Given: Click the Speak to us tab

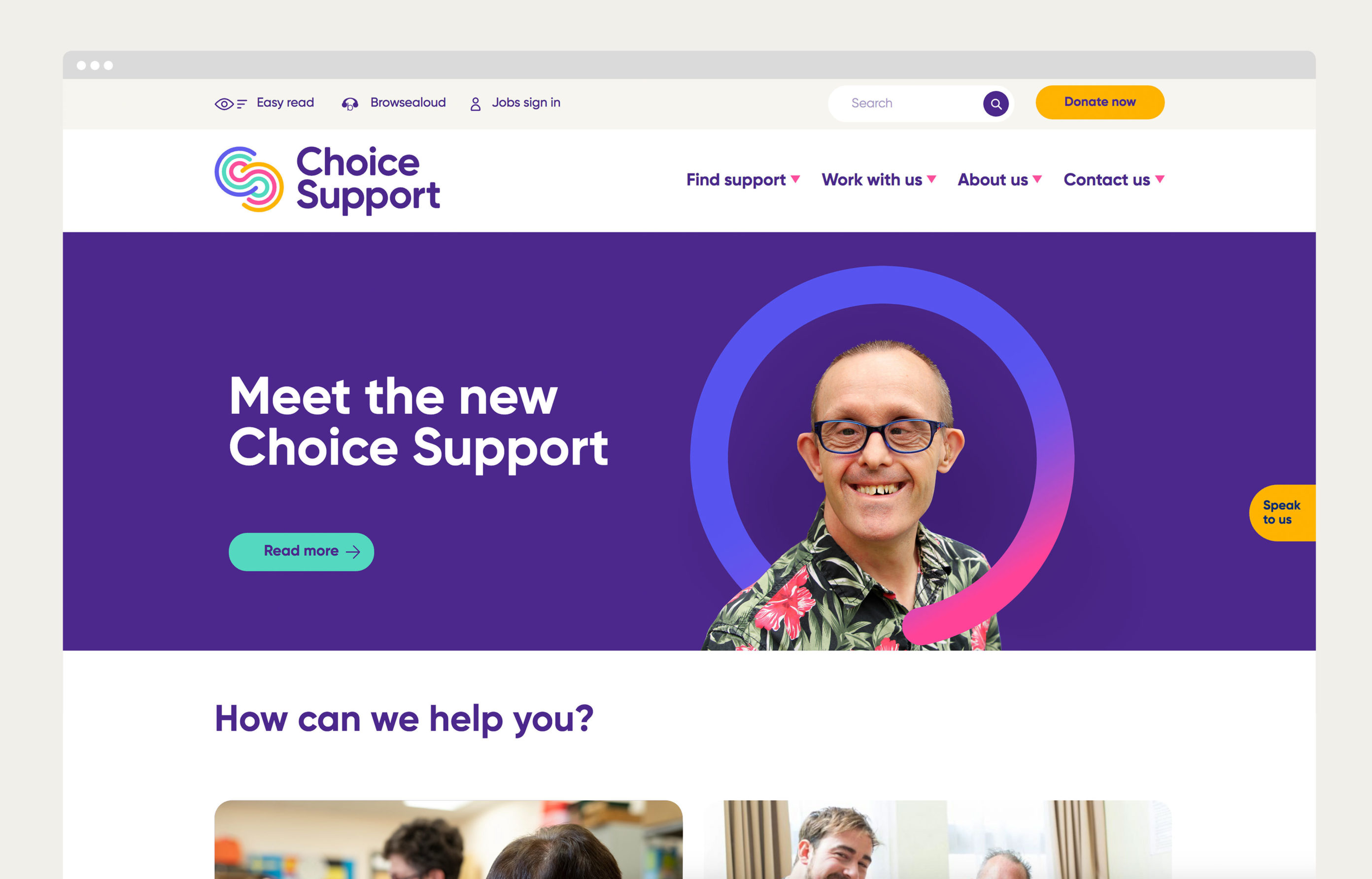Looking at the screenshot, I should click(x=1282, y=512).
